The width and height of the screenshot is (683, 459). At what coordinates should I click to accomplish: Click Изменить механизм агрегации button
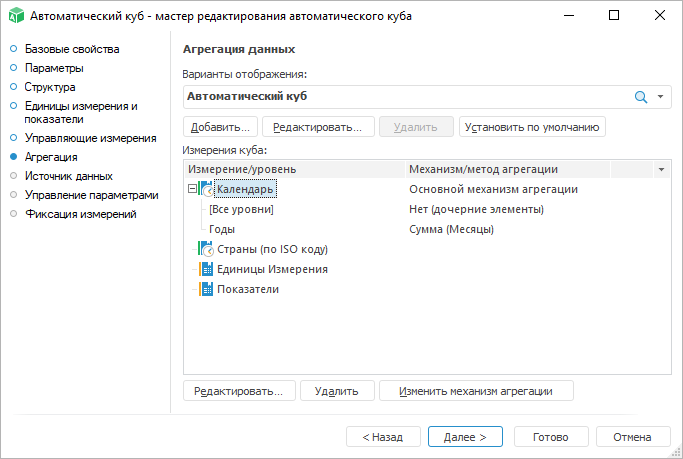(476, 391)
